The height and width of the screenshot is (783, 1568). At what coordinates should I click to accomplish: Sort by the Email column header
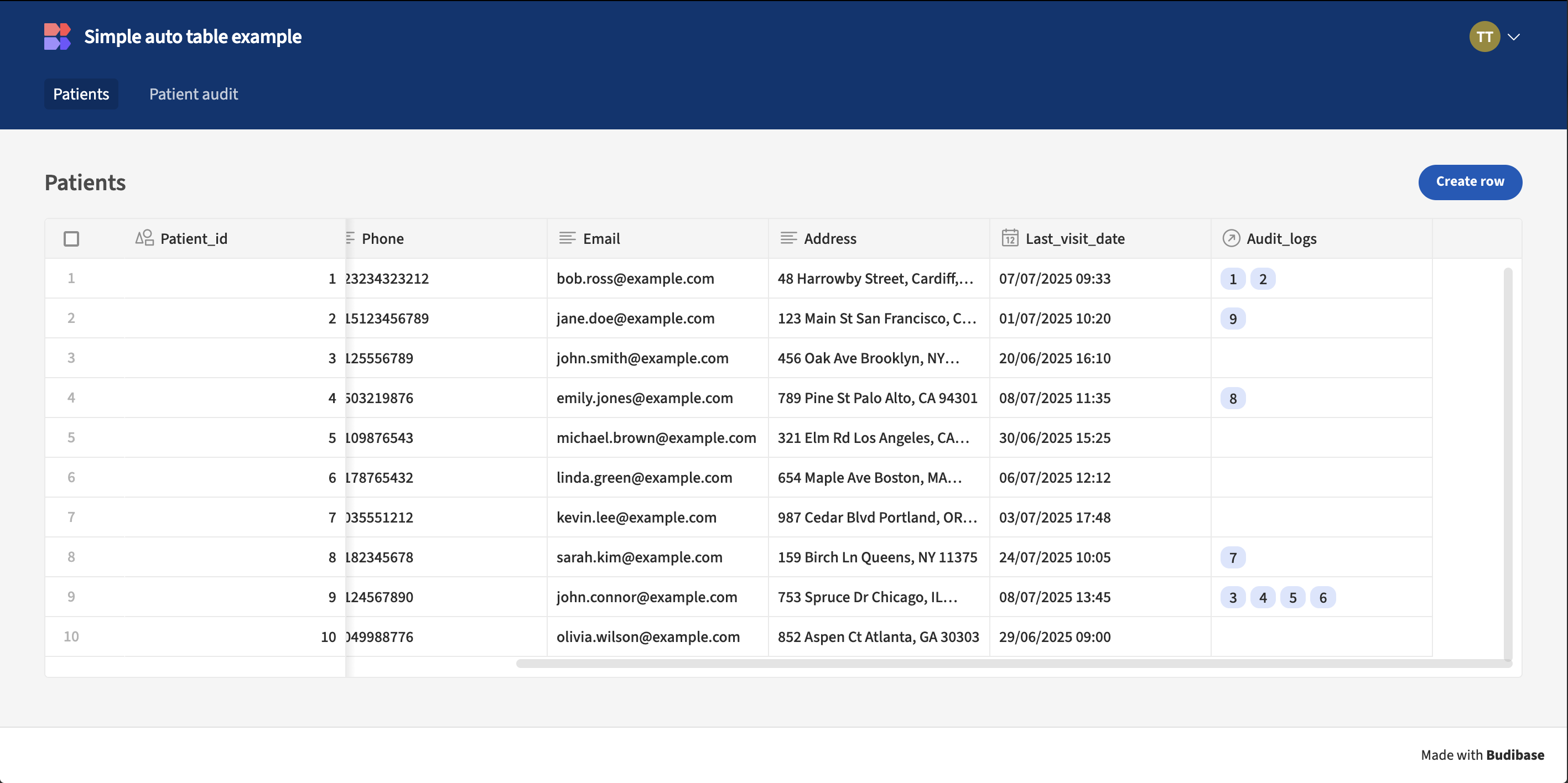[657, 238]
